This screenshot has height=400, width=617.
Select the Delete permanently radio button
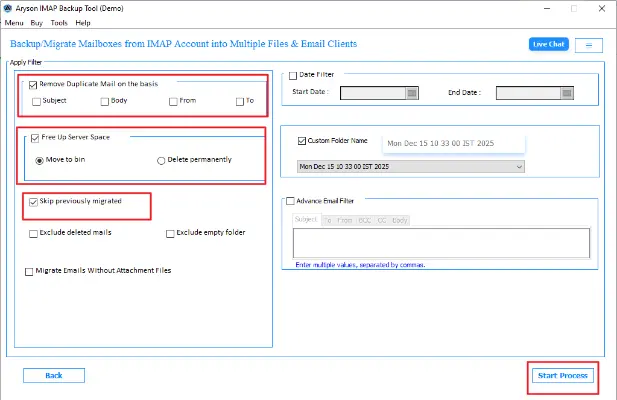(161, 160)
